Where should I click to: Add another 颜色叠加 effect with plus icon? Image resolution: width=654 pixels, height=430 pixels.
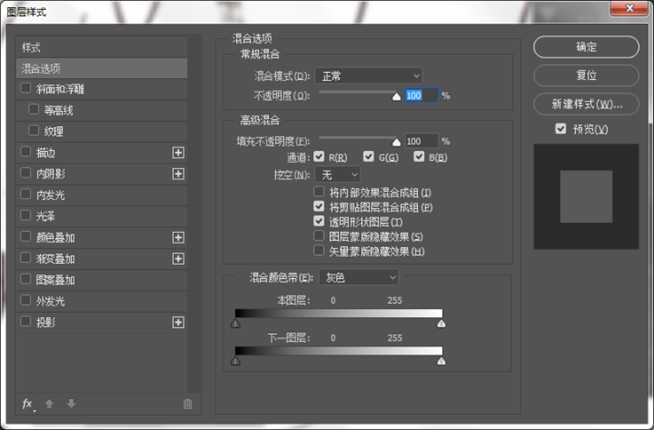click(178, 238)
